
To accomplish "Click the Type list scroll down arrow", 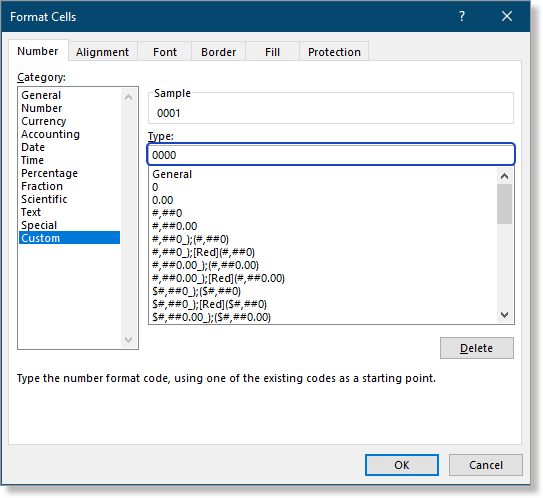I will point(505,315).
